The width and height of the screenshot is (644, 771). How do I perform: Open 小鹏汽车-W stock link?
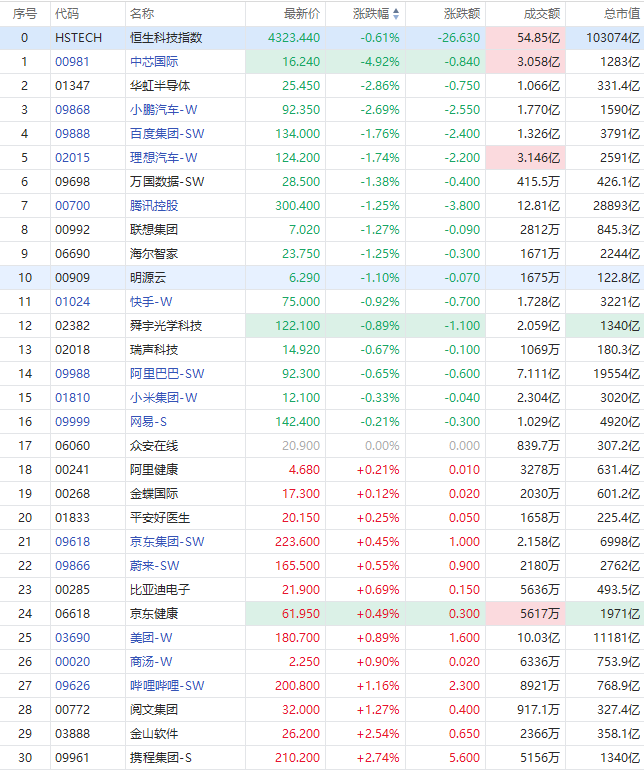coord(164,110)
